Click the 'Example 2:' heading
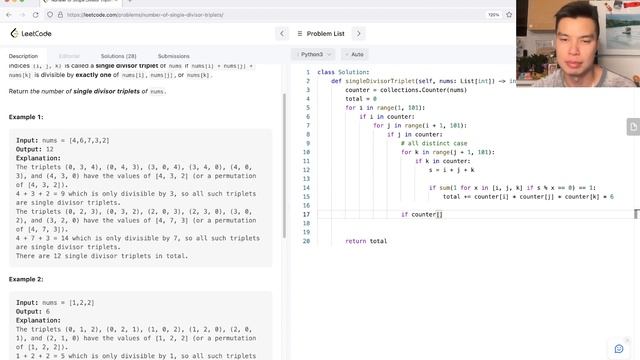Image resolution: width=640 pixels, height=360 pixels. pos(26,279)
